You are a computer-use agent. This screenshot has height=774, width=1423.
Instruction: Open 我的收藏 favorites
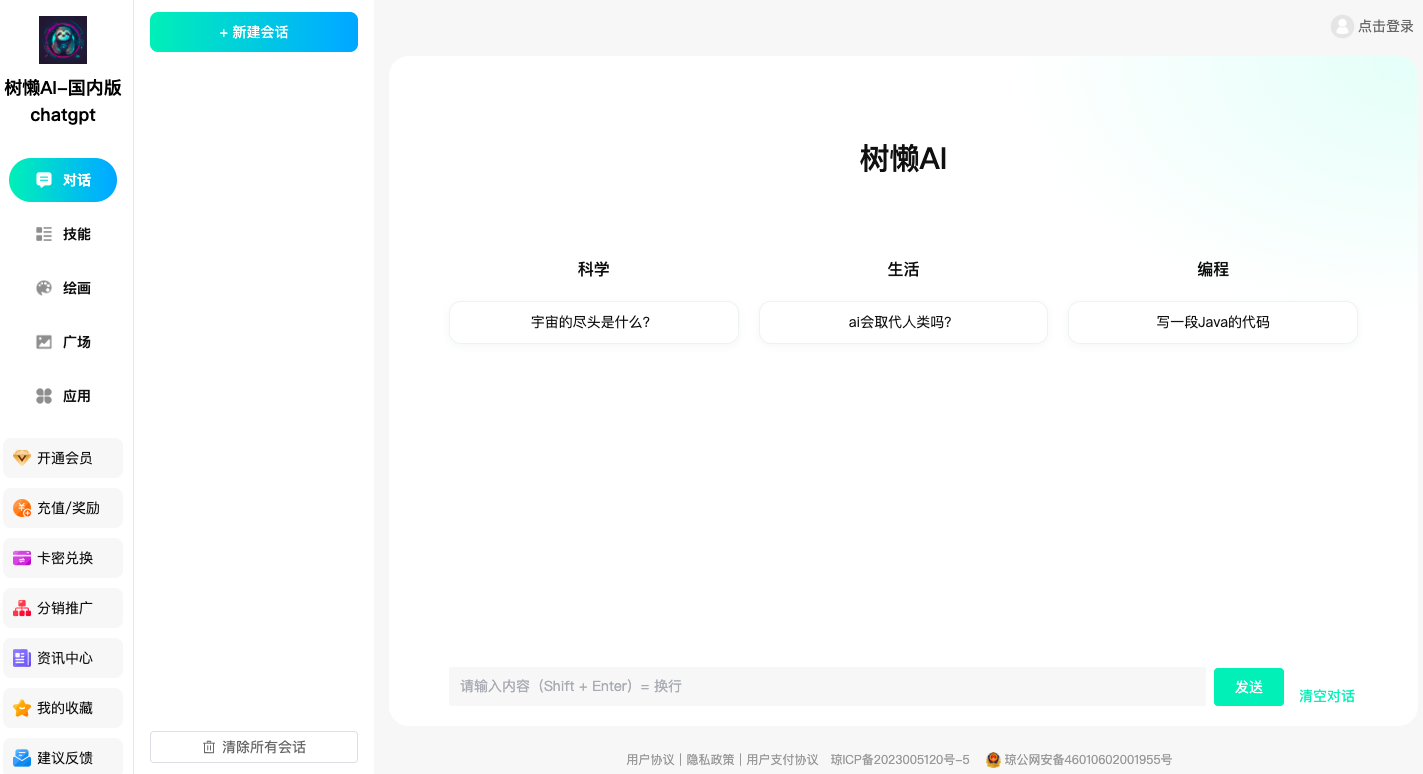63,708
